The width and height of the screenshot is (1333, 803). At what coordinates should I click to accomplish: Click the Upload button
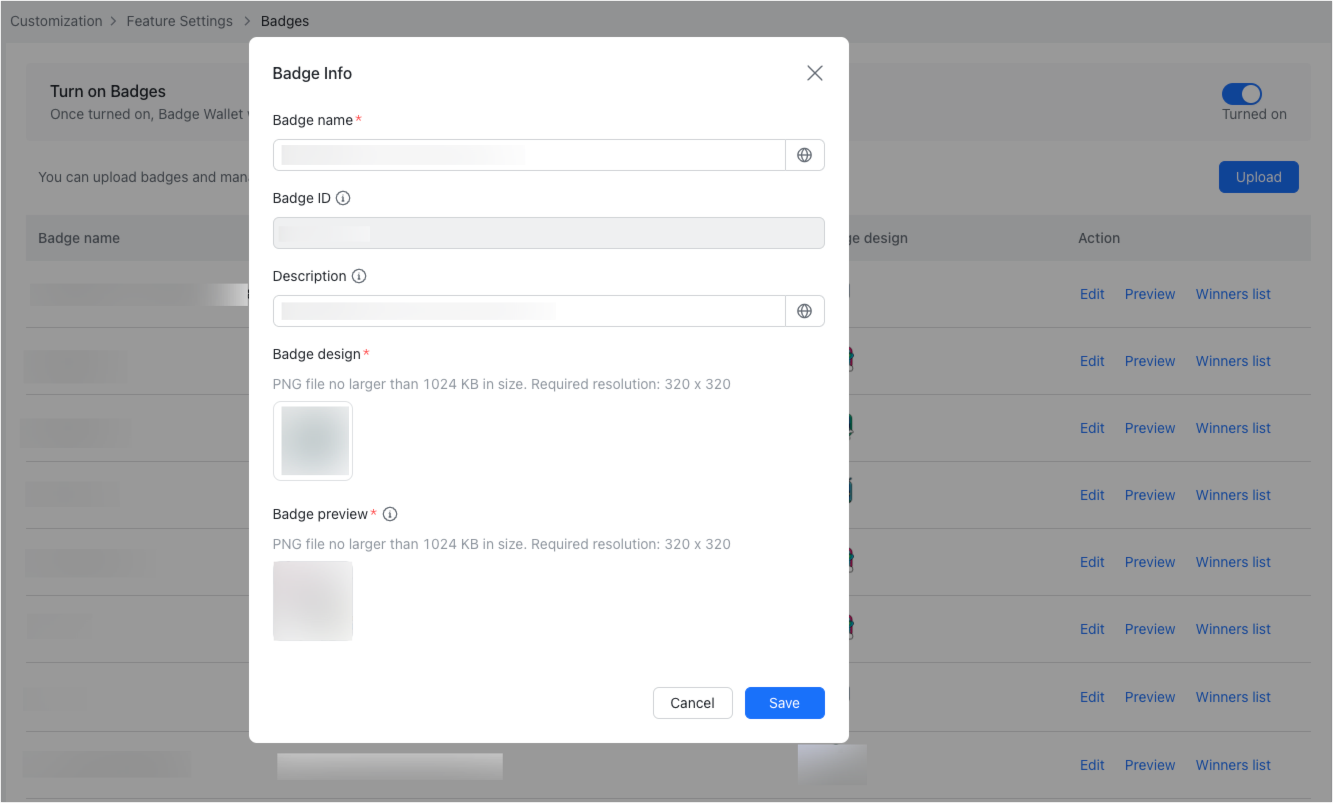tap(1258, 176)
